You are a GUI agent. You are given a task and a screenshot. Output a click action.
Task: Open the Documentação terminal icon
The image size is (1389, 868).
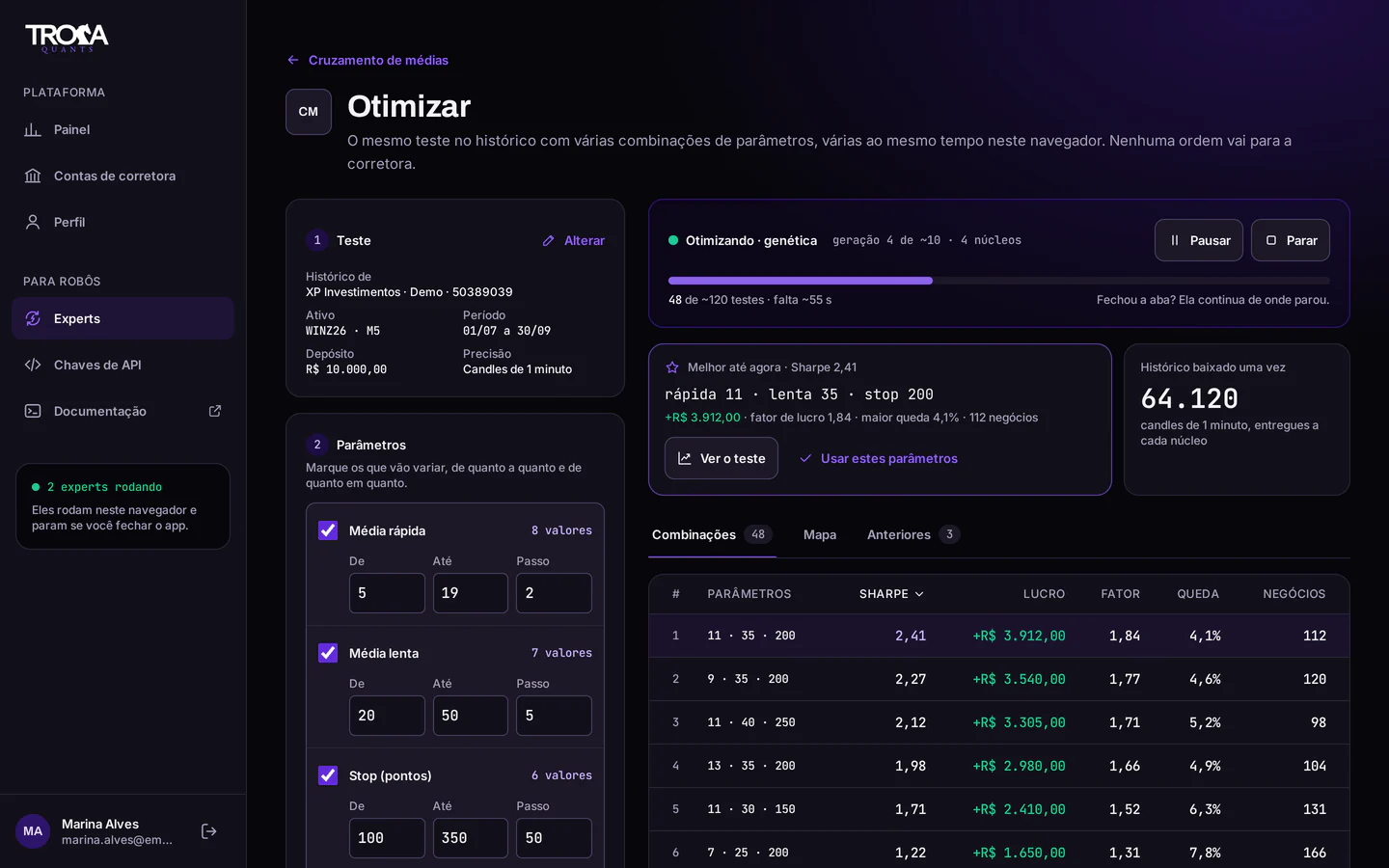33,411
